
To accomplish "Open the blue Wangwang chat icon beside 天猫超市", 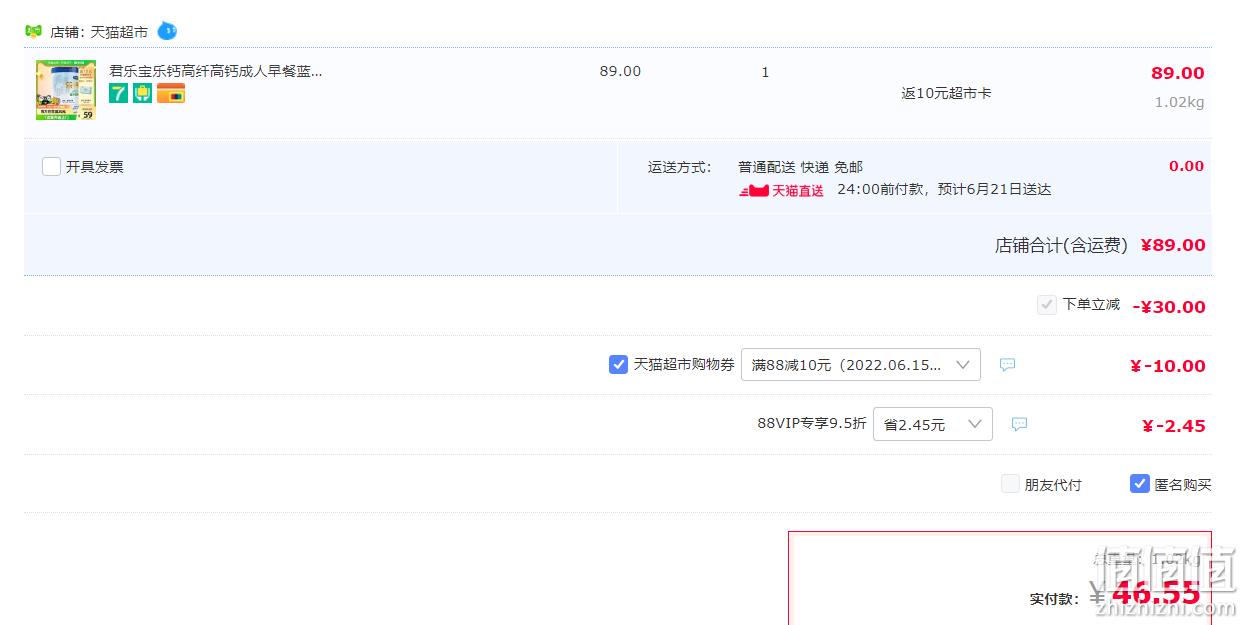I will coord(167,31).
